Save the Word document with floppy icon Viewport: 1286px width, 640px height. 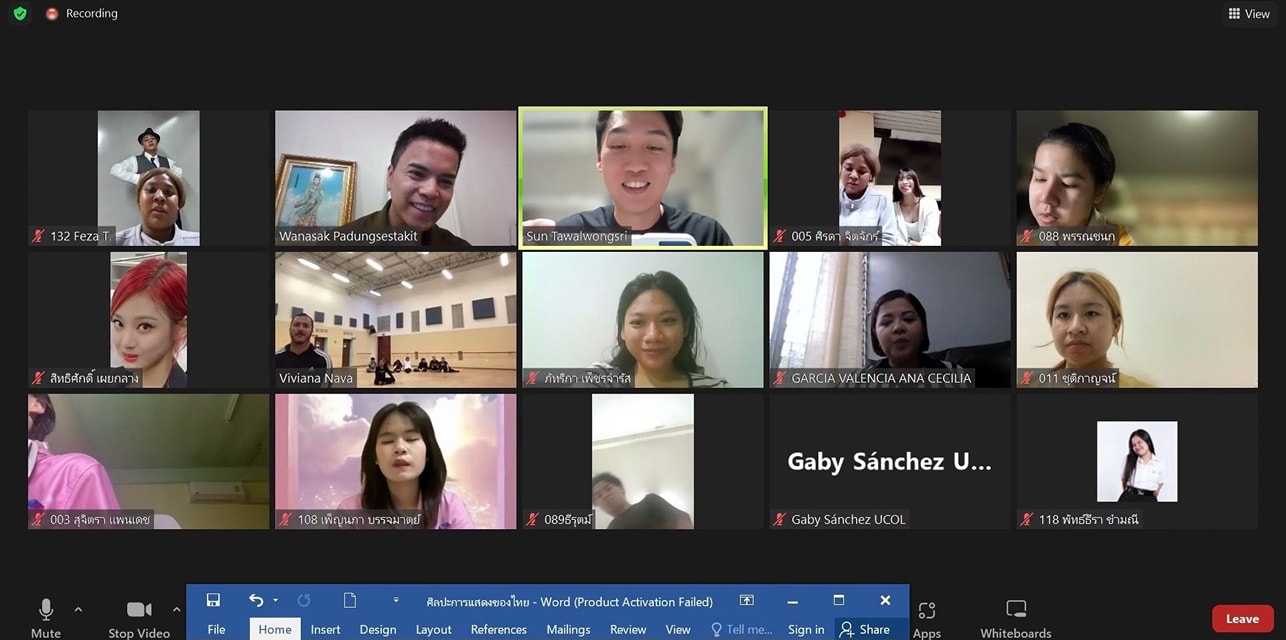(x=213, y=600)
